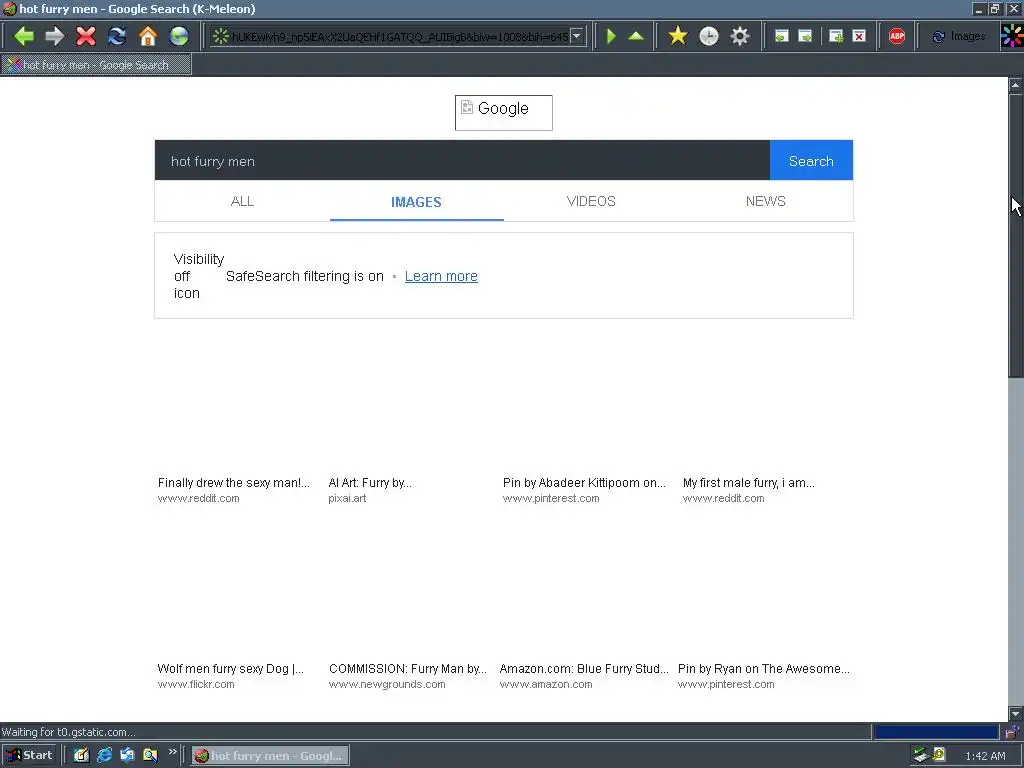Open 'COMMISSION: Furry Man by...' result
This screenshot has width=1024, height=768.
408,669
